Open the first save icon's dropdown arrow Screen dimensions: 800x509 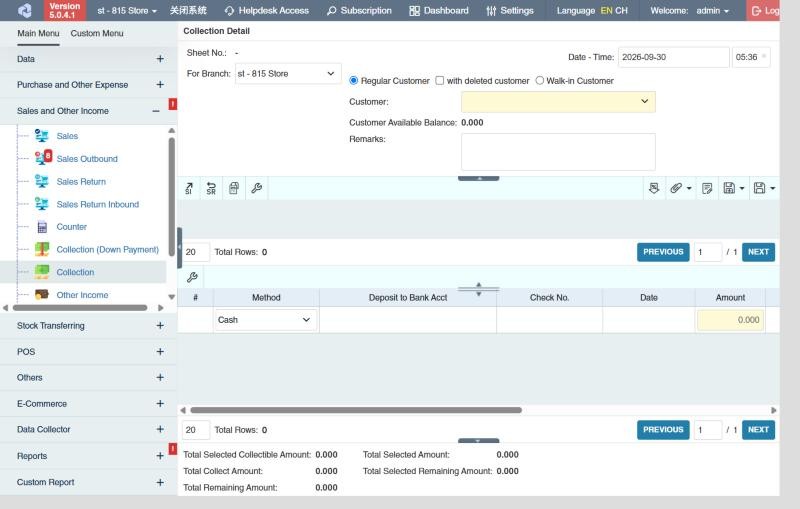click(742, 188)
